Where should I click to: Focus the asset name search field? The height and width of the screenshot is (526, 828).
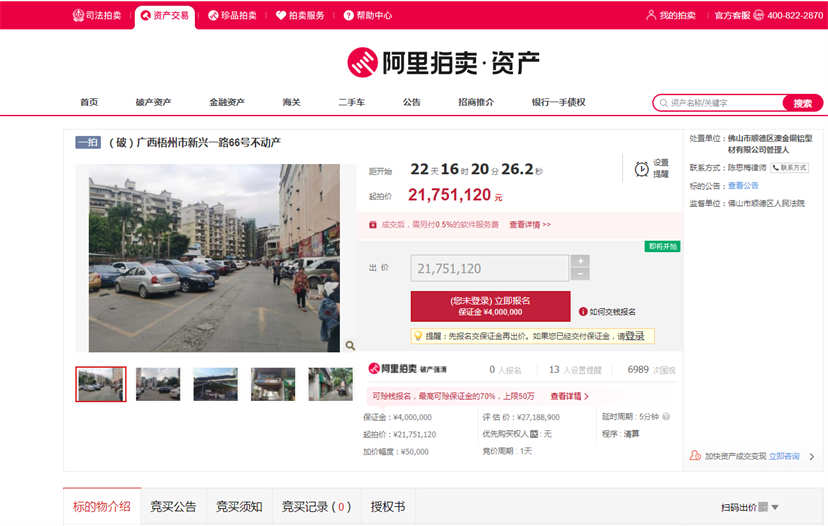coord(719,103)
